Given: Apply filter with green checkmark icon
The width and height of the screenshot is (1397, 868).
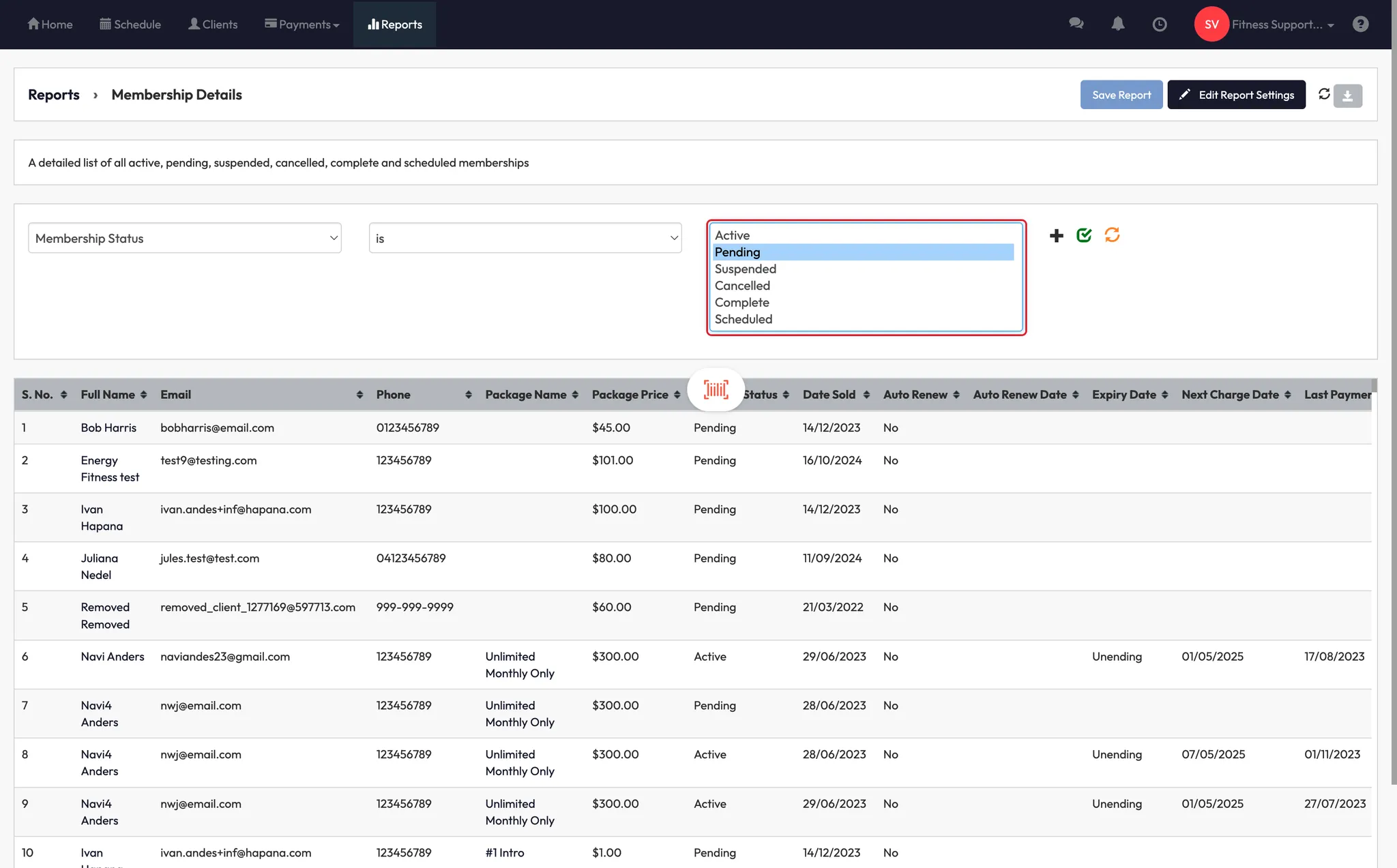Looking at the screenshot, I should pos(1084,235).
